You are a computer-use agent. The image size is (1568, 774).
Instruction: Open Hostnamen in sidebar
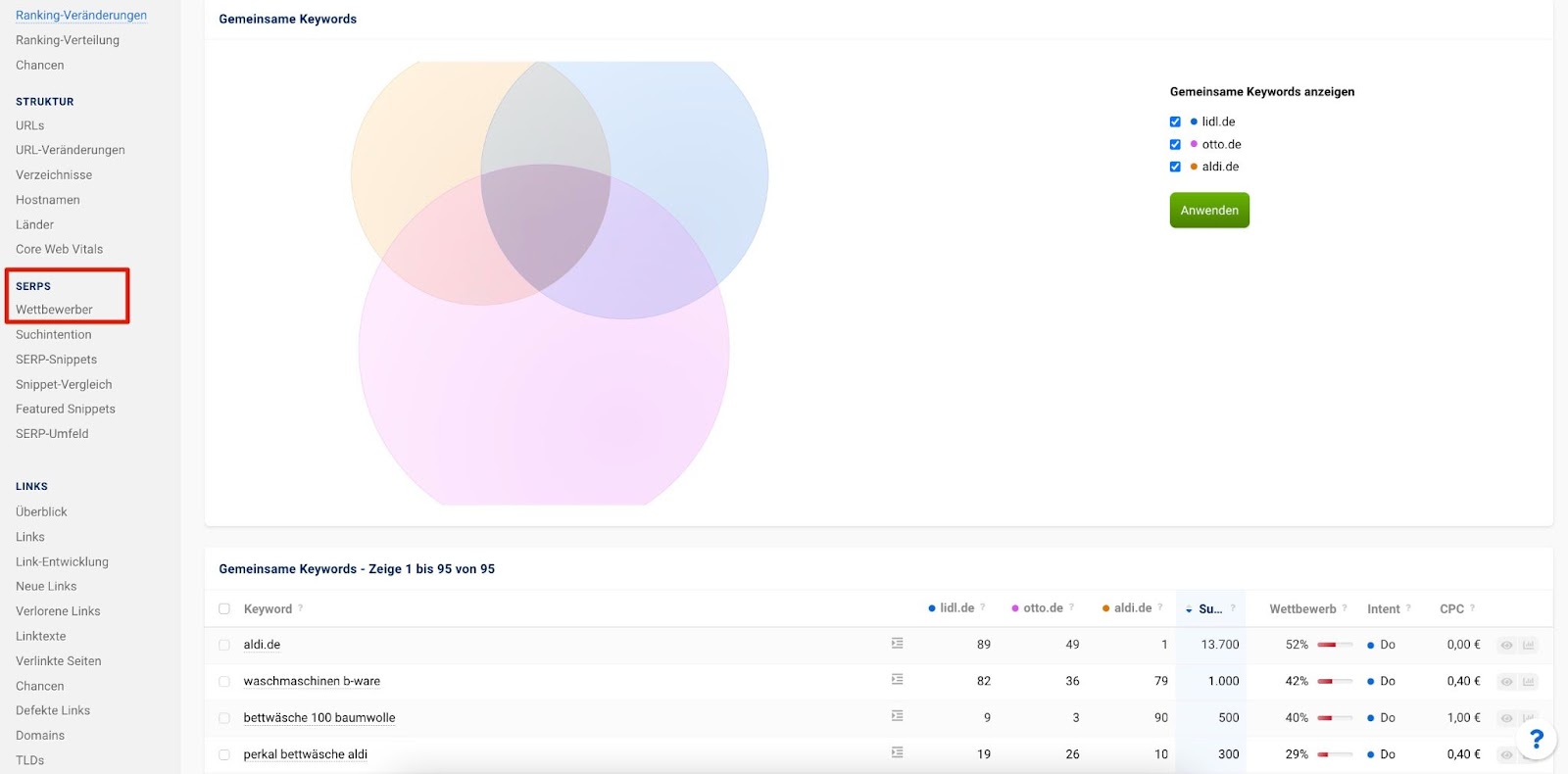48,200
